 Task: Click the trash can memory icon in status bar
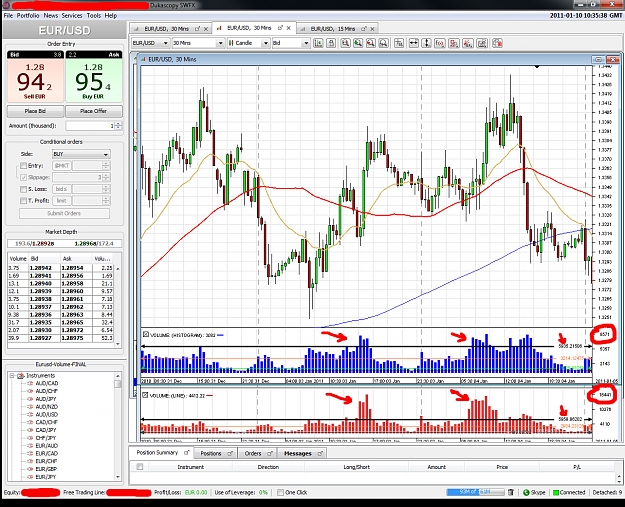pos(511,492)
